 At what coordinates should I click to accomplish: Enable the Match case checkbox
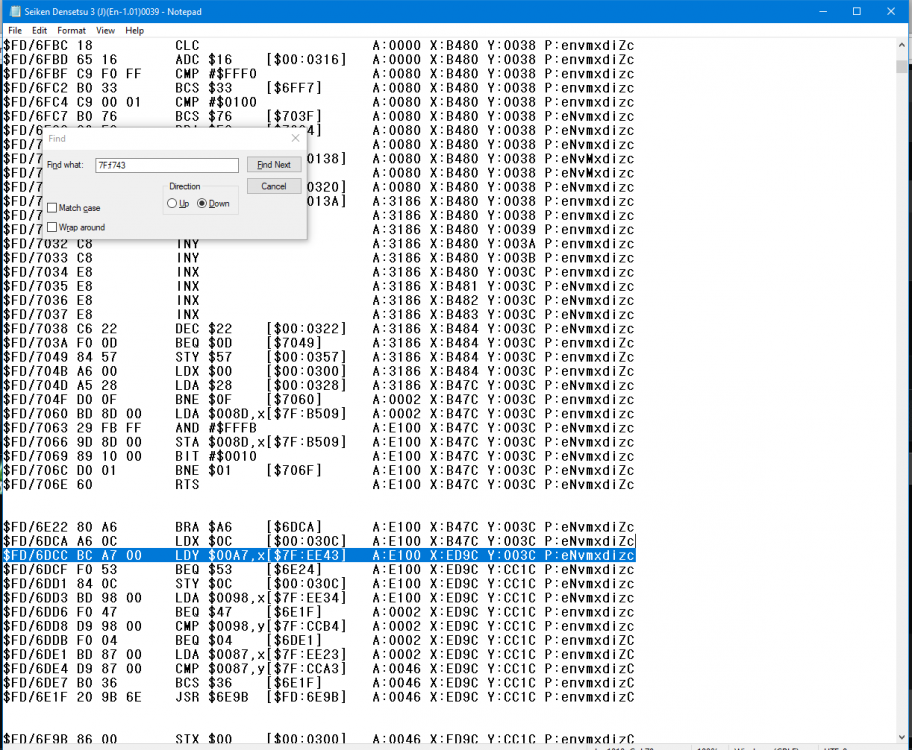pos(52,208)
